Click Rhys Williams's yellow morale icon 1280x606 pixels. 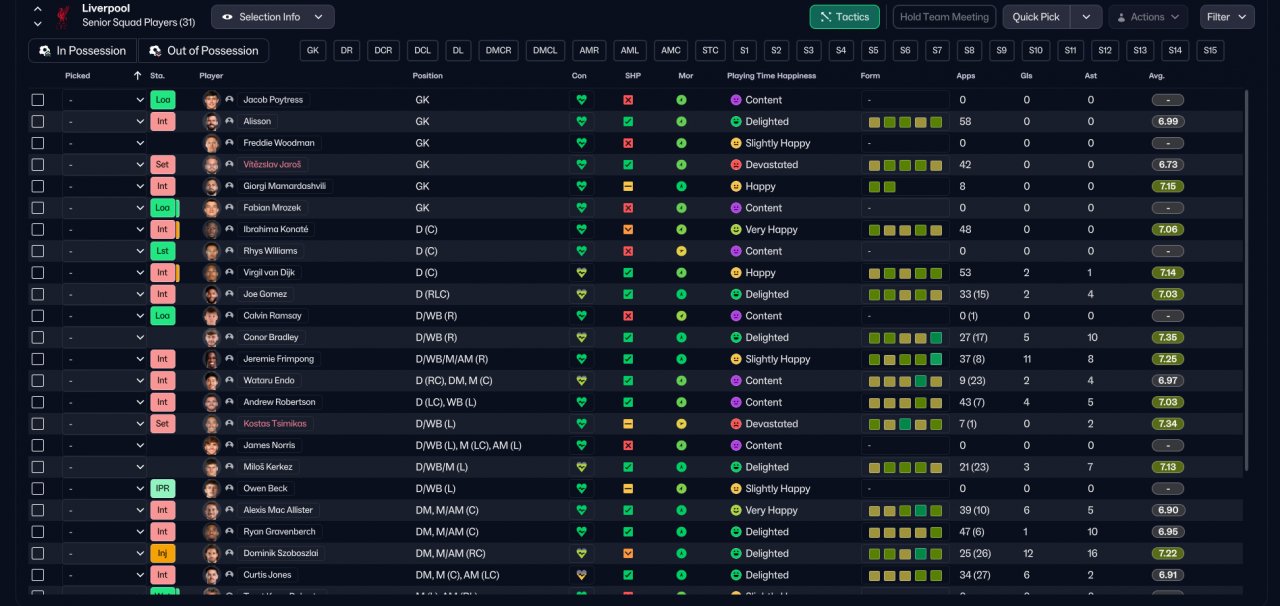(681, 251)
